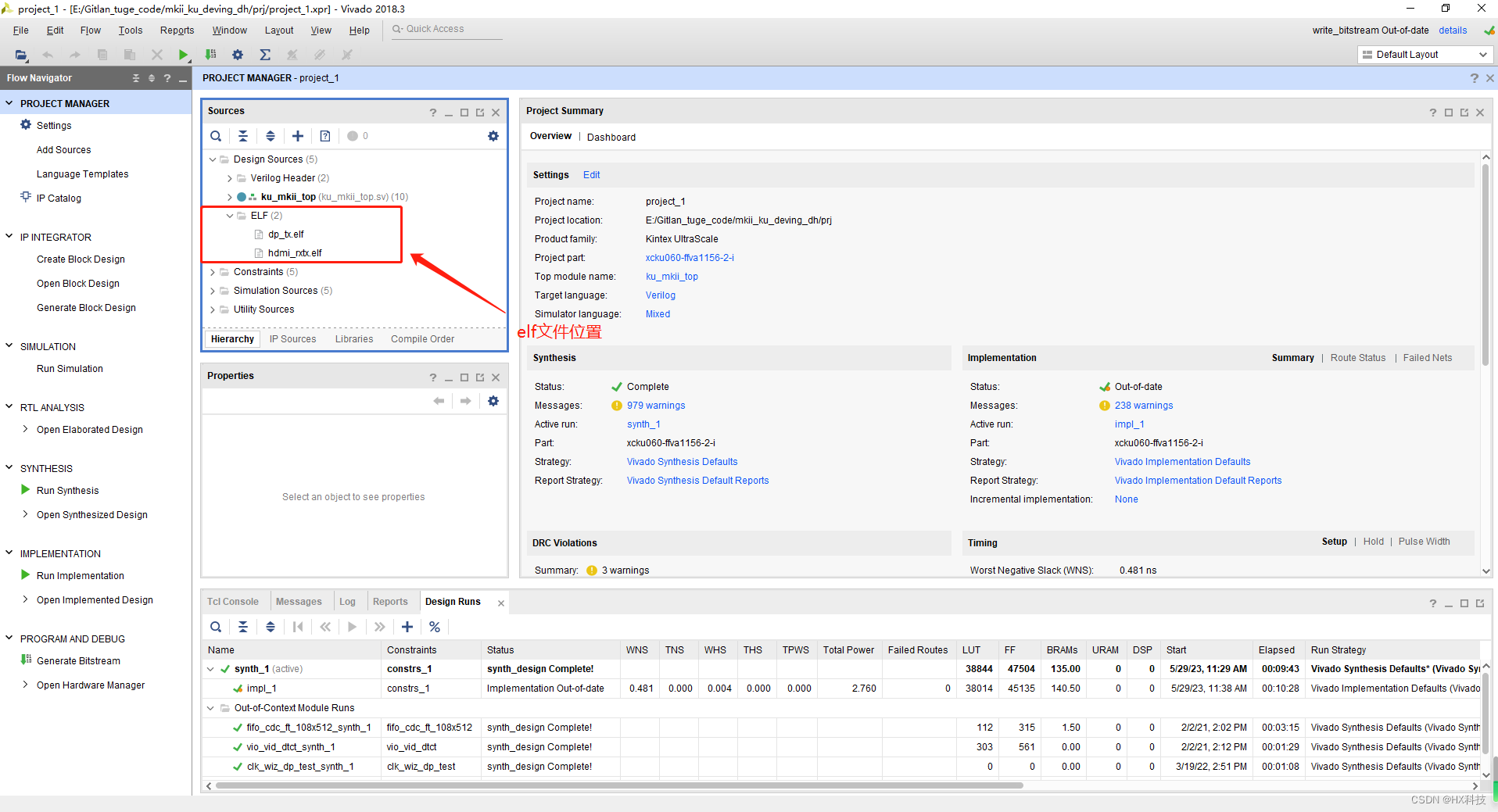Switch to the IP Sources tab
This screenshot has height=812, width=1498.
pyautogui.click(x=293, y=339)
